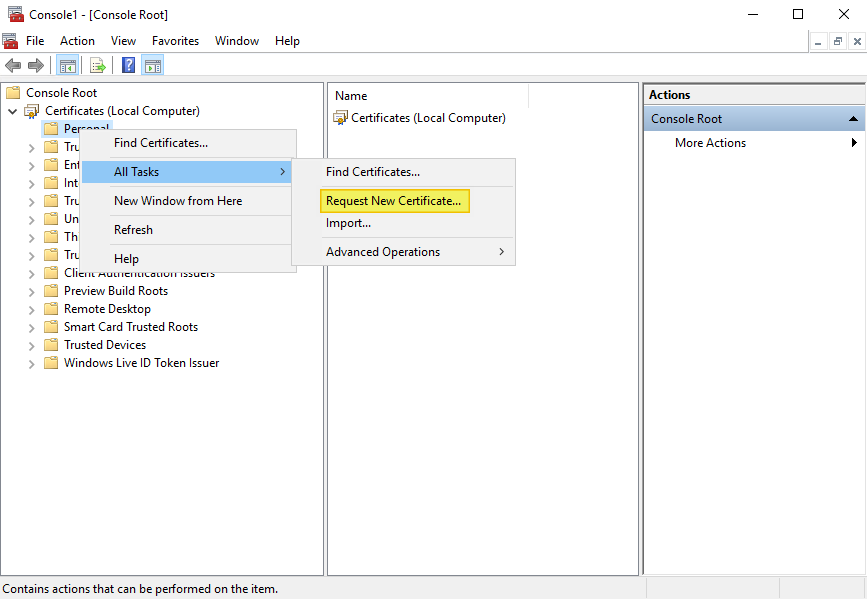Toggle the Show/Hide Console Tree toolbar button

coord(68,66)
